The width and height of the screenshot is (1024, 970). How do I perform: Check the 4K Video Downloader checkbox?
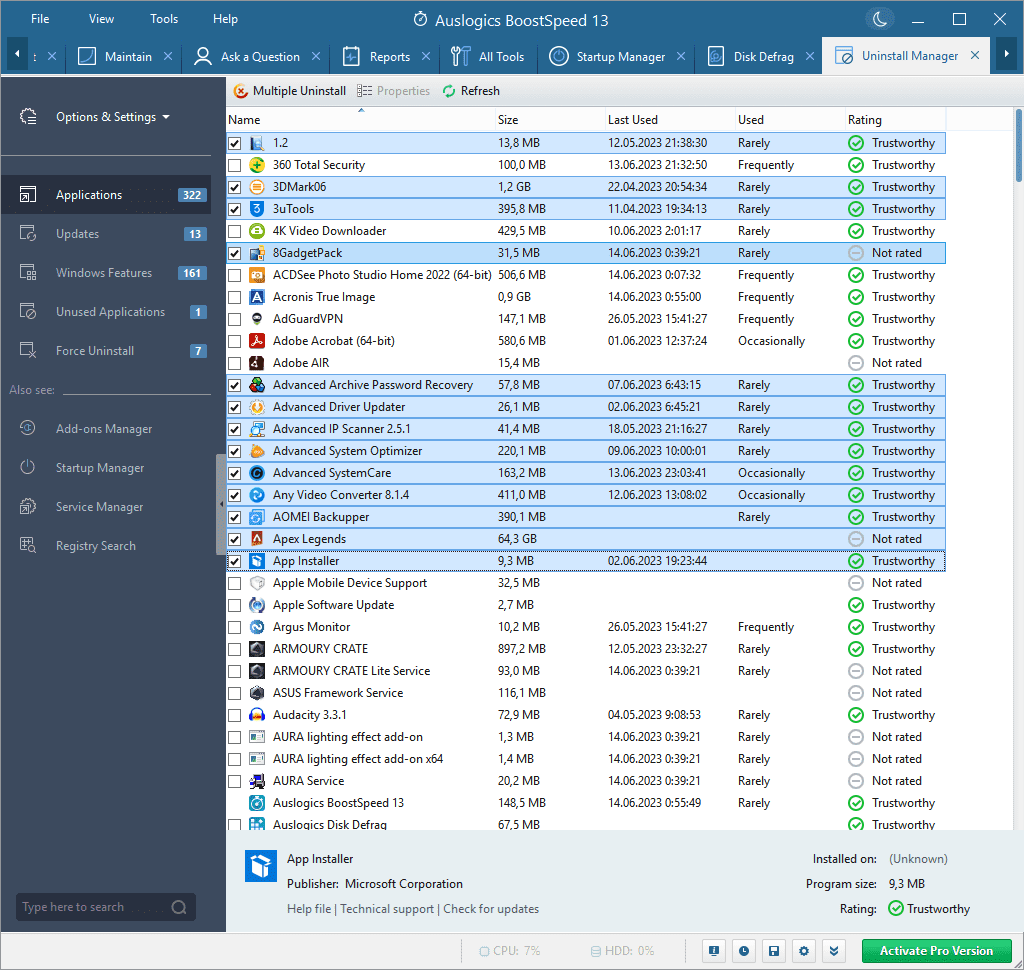235,231
